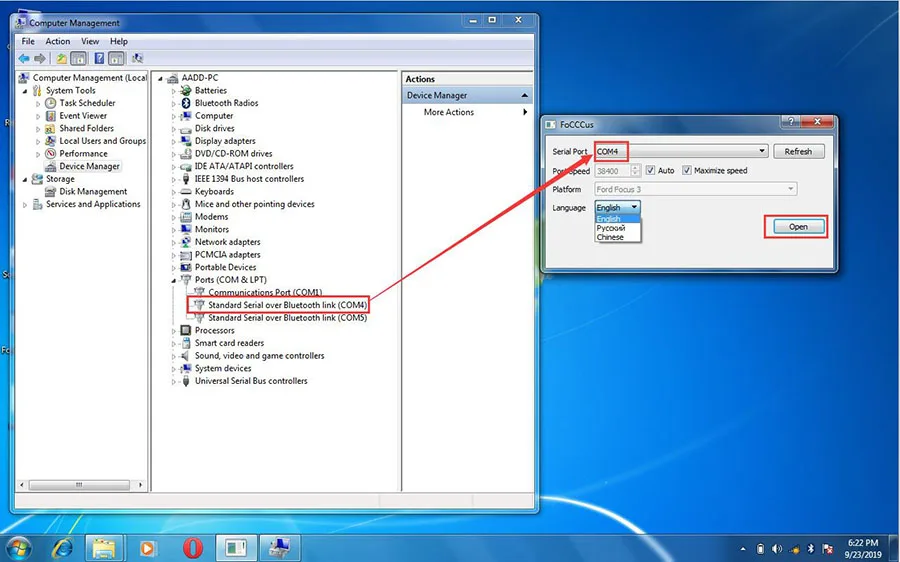This screenshot has width=900, height=562.
Task: Click the FoCCCus help question-mark button
Action: pyautogui.click(x=790, y=122)
